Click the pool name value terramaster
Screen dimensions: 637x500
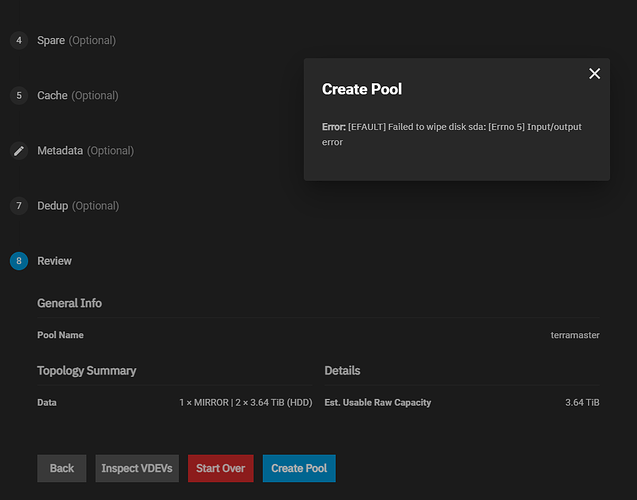[575, 335]
